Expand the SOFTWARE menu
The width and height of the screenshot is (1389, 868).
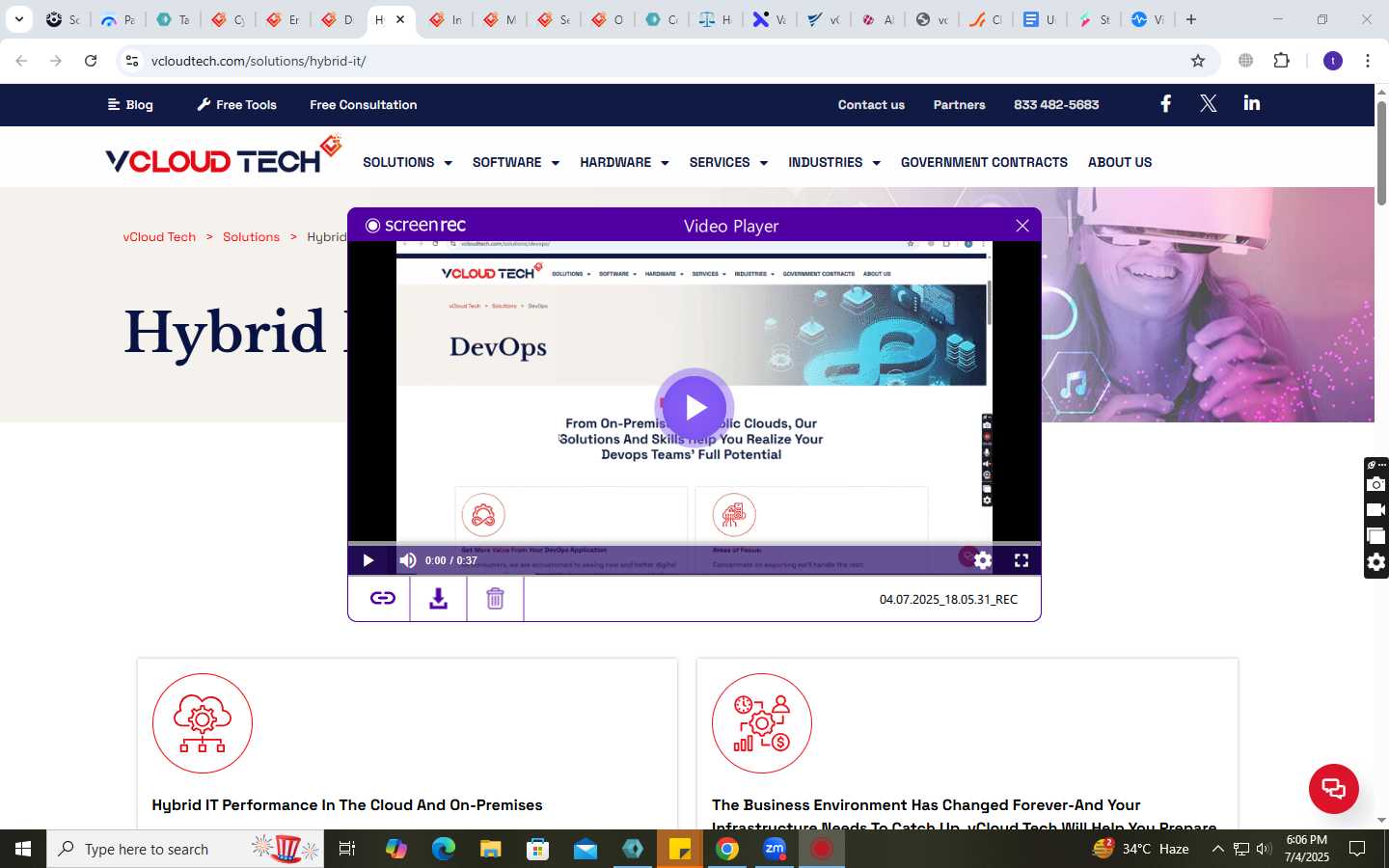pyautogui.click(x=515, y=162)
